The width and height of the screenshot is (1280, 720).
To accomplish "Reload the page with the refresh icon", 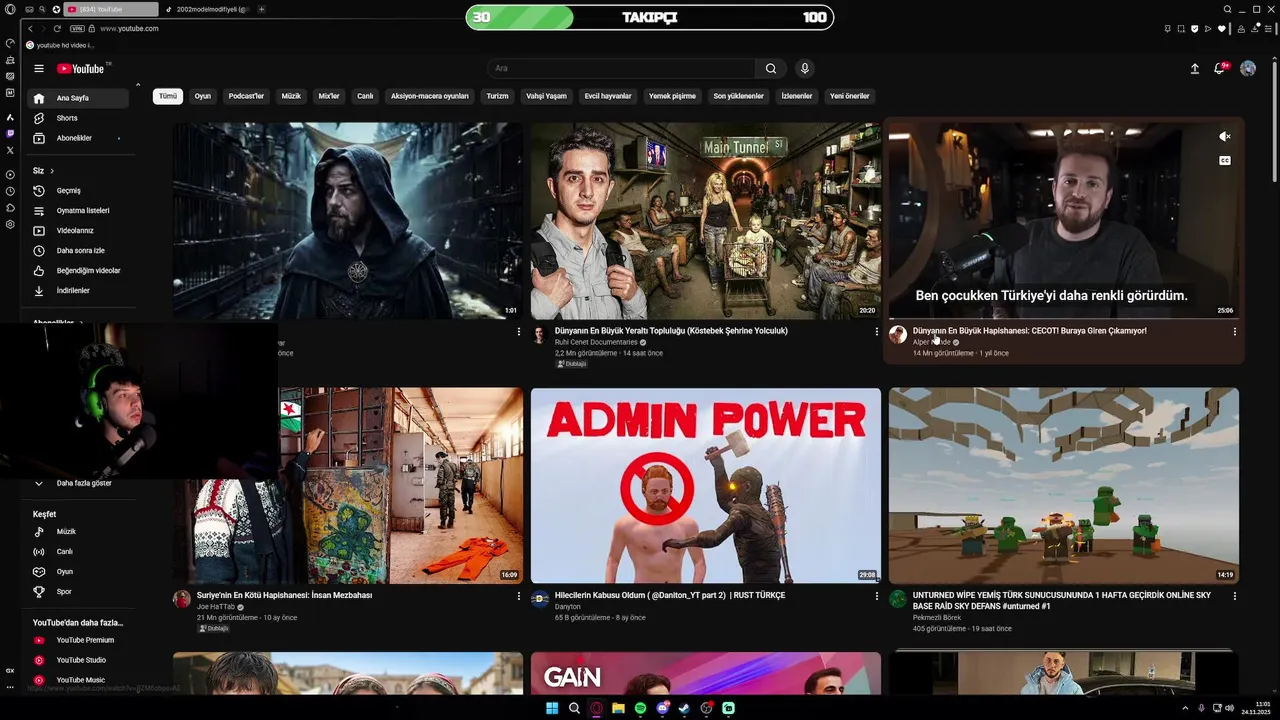I will pos(57,28).
